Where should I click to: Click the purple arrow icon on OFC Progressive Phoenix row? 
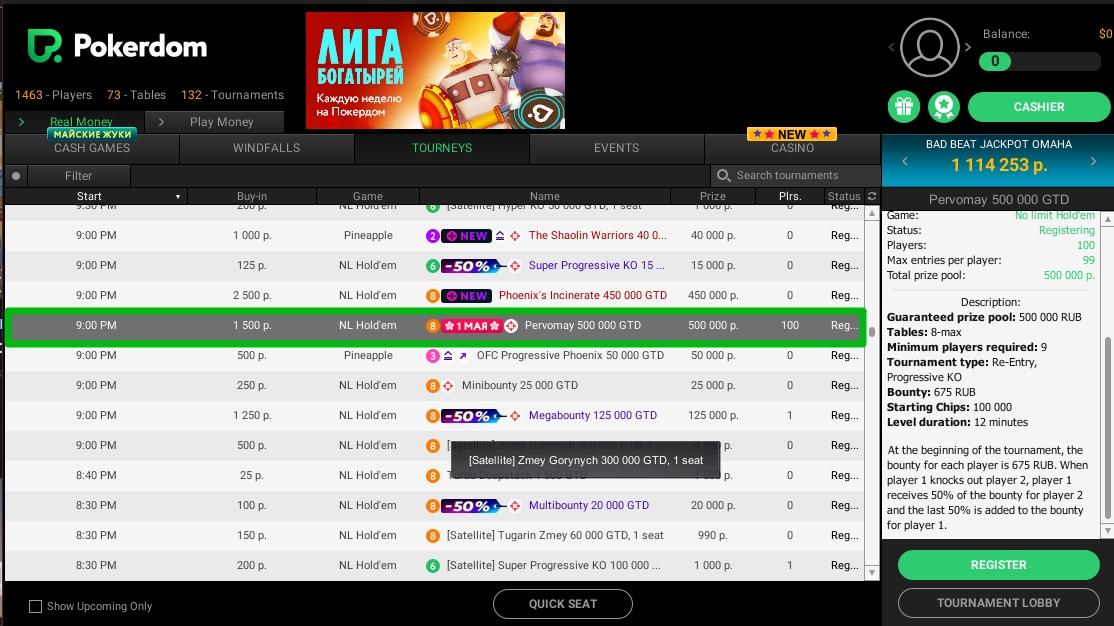463,355
